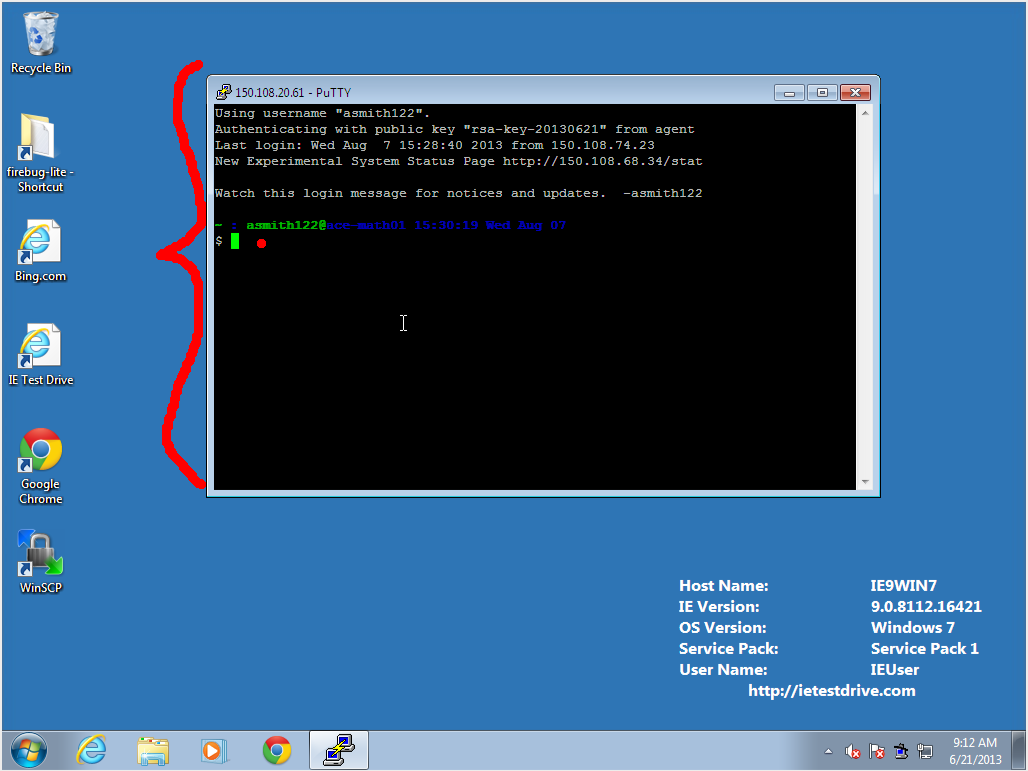Open the Windows Start menu

[x=28, y=750]
